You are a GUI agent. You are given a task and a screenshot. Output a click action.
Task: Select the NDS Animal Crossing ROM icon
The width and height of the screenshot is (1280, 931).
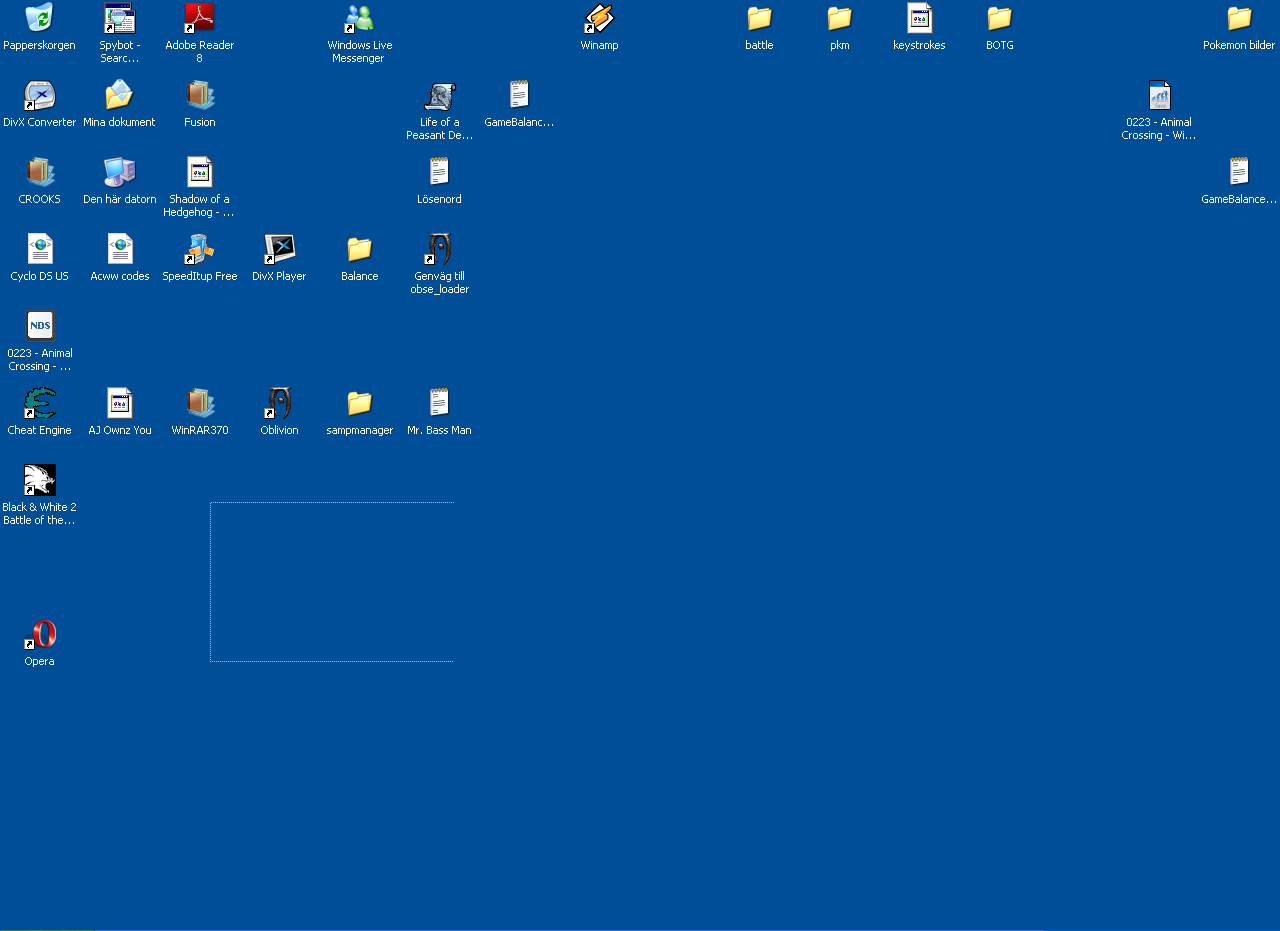[39, 326]
